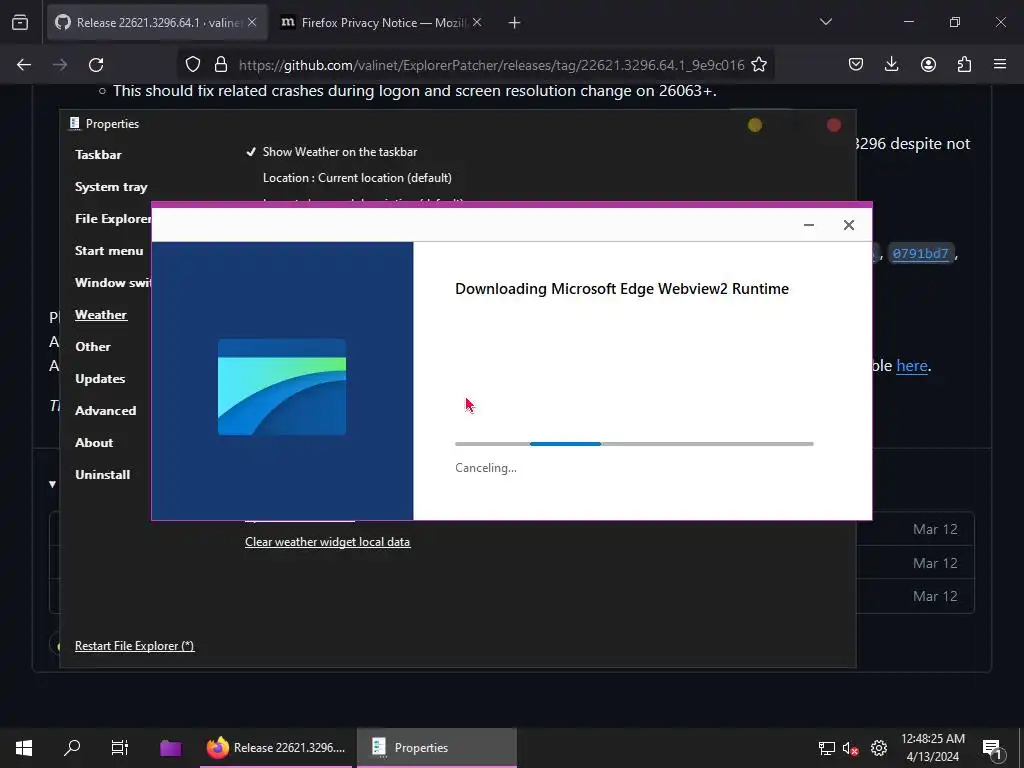Open Advanced section in Properties

click(x=106, y=411)
